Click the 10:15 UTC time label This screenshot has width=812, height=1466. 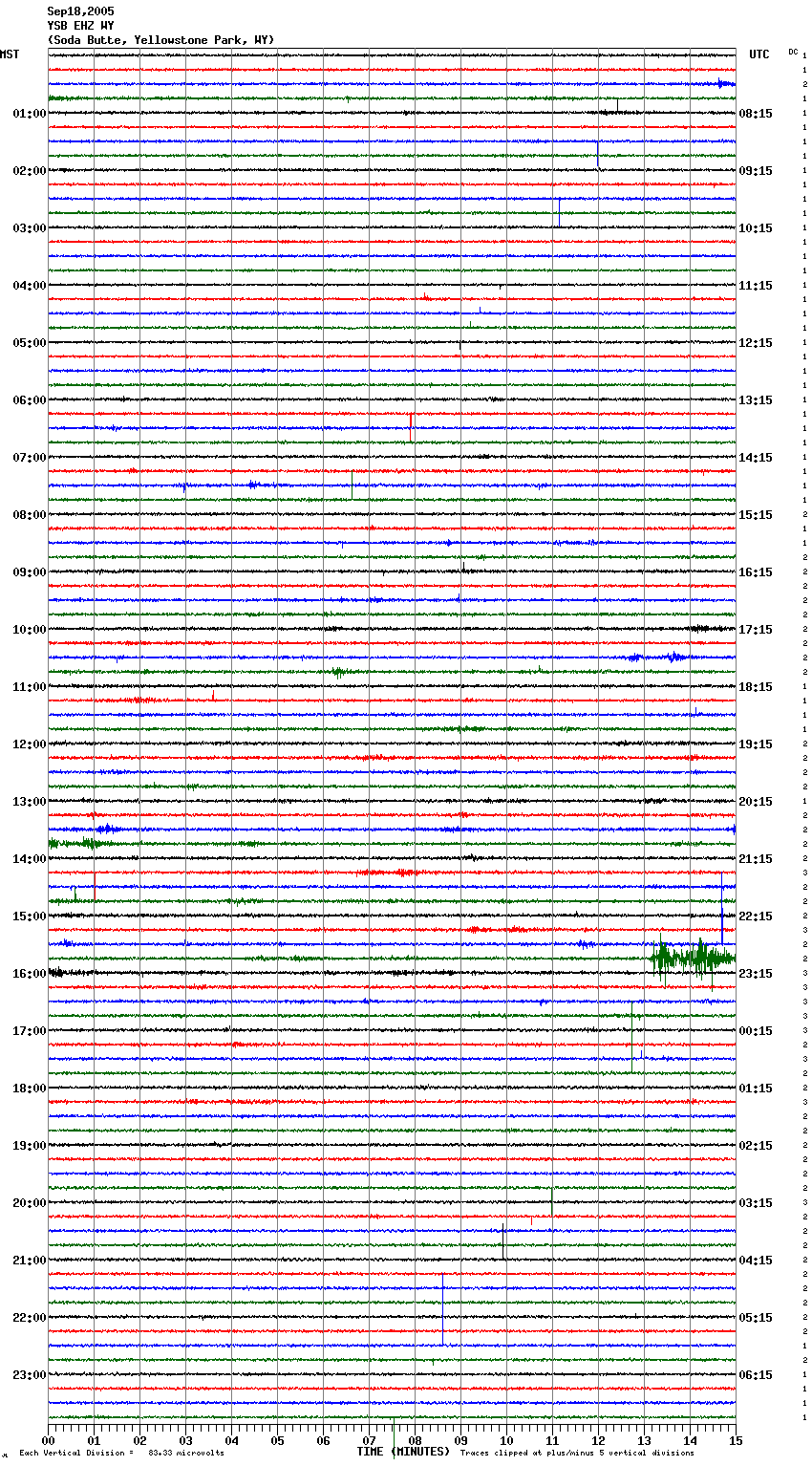[756, 228]
